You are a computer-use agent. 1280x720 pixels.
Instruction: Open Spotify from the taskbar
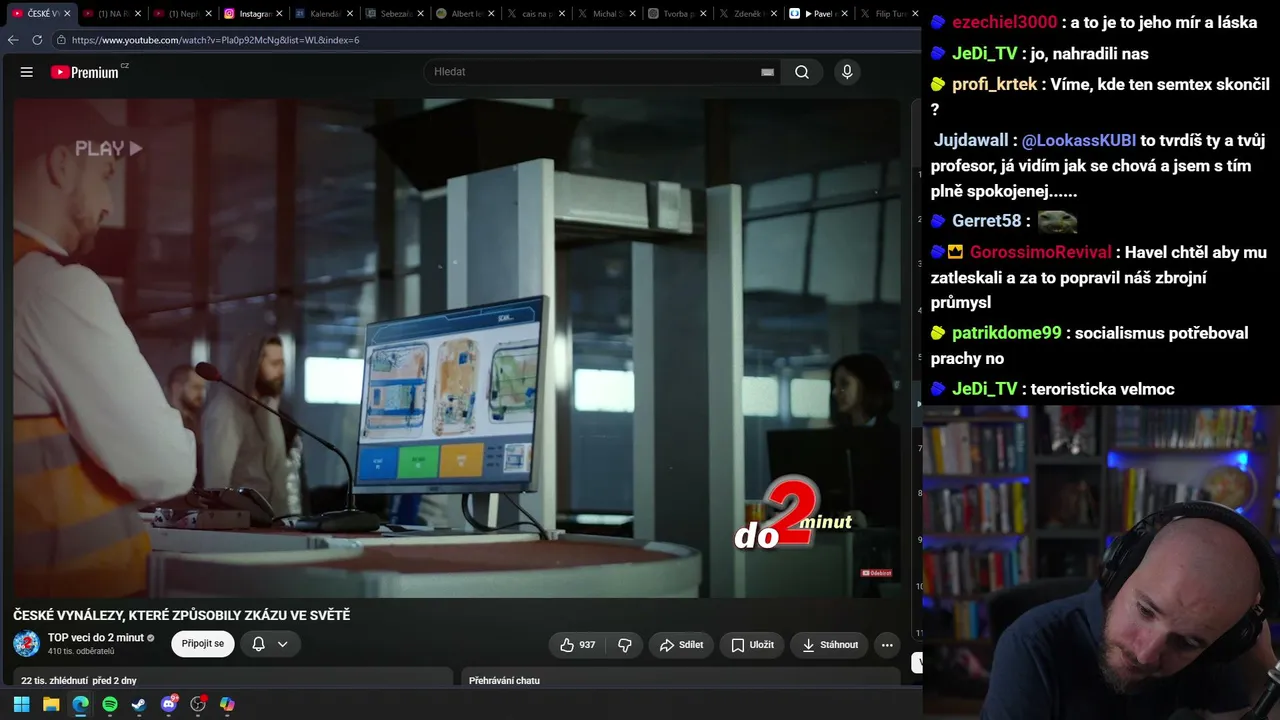(x=110, y=704)
